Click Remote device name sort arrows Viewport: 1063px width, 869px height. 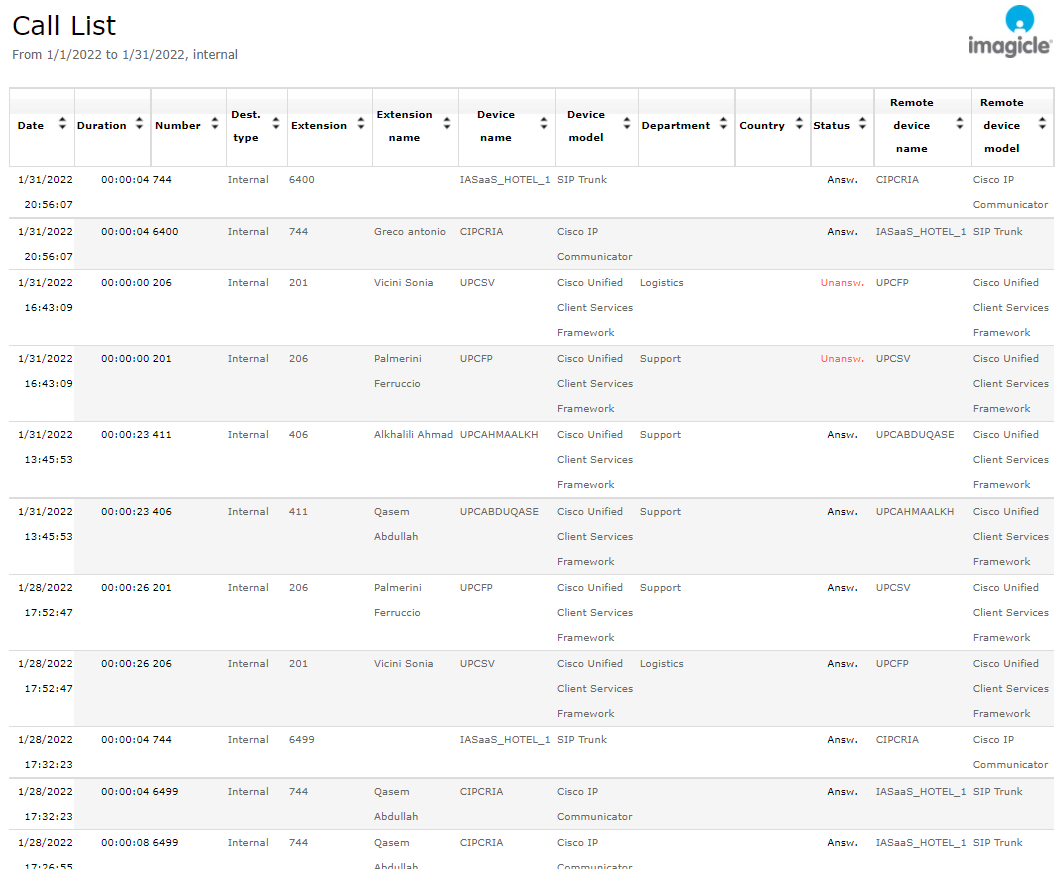959,125
